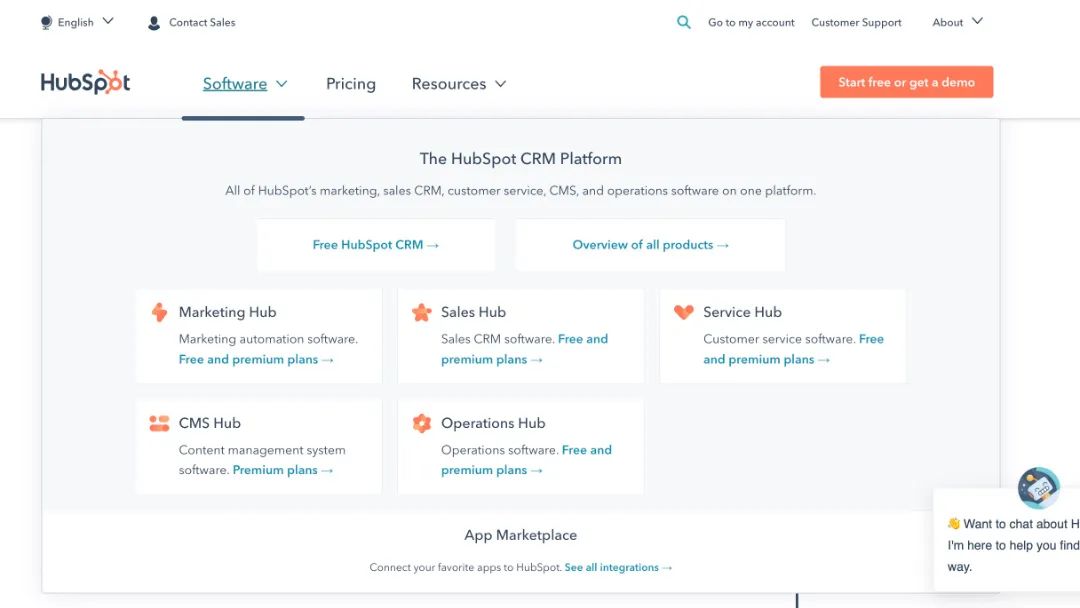Open the chat message popup

(x=1007, y=539)
